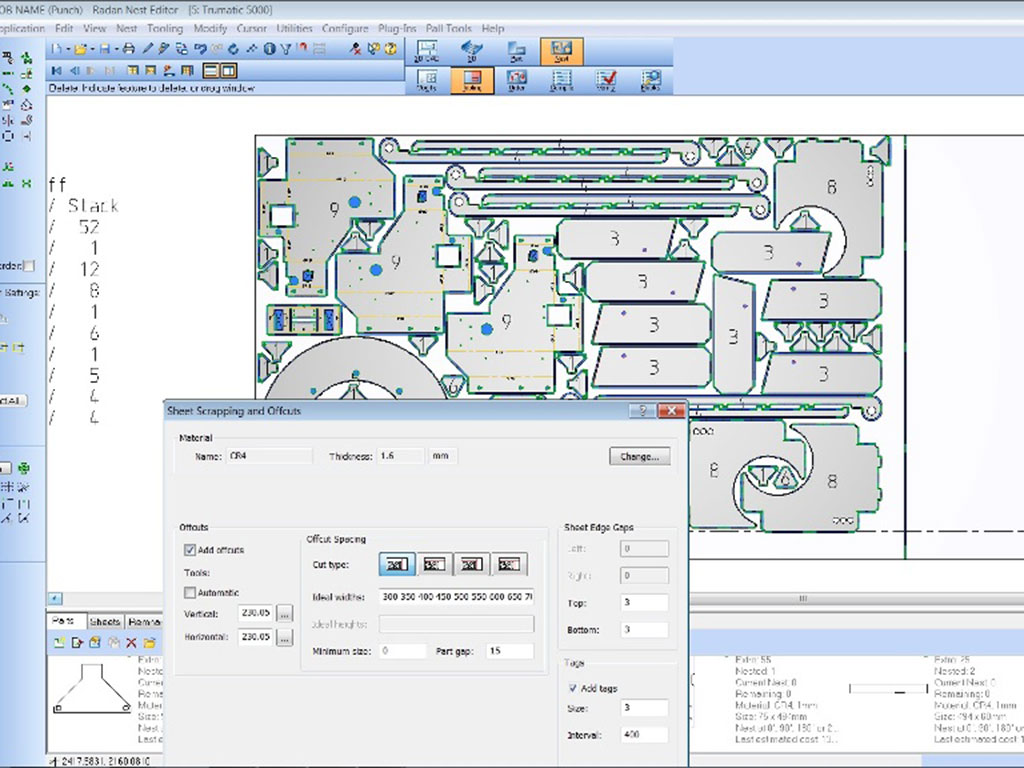This screenshot has width=1024, height=768.
Task: Click the print icon in the toolbar
Action: (x=129, y=48)
